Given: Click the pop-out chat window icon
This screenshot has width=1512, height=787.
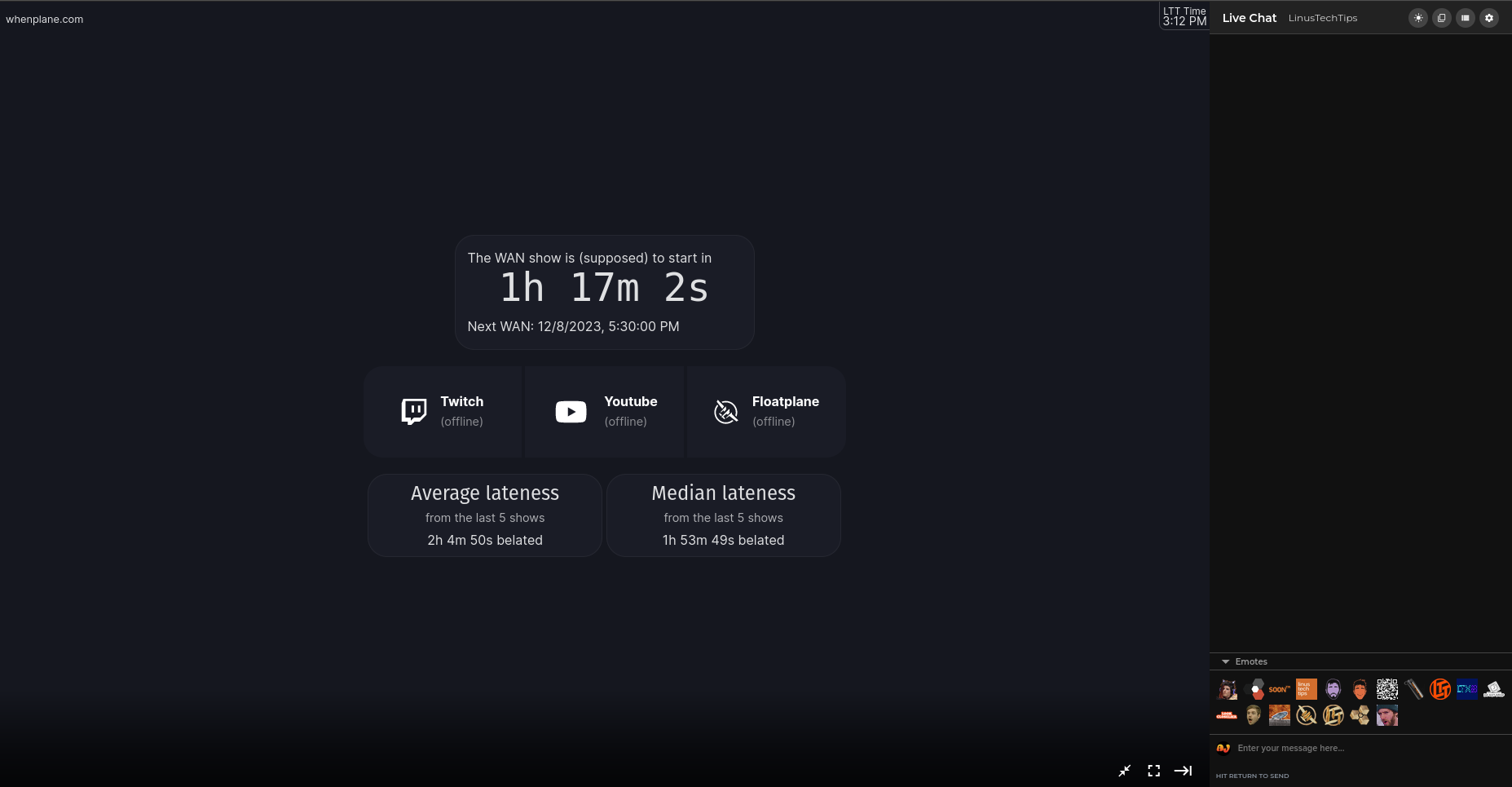Looking at the screenshot, I should click(x=1442, y=18).
